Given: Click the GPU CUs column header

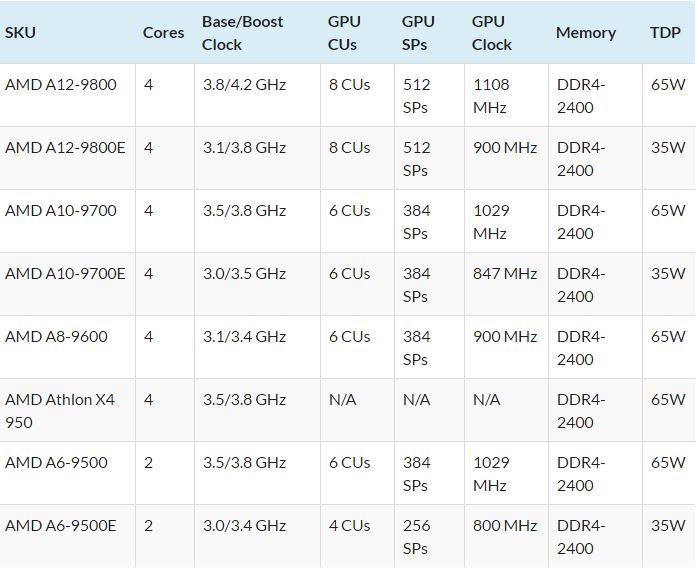Looking at the screenshot, I should [347, 32].
